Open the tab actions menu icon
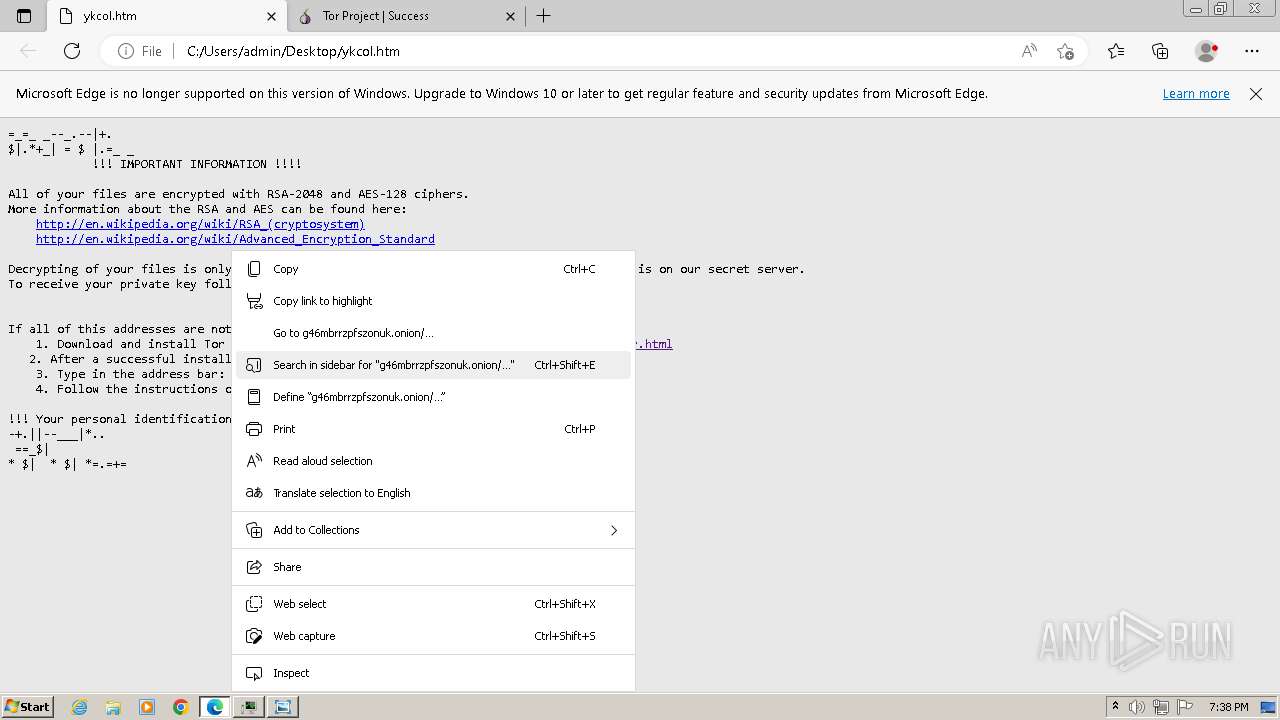 coord(24,16)
